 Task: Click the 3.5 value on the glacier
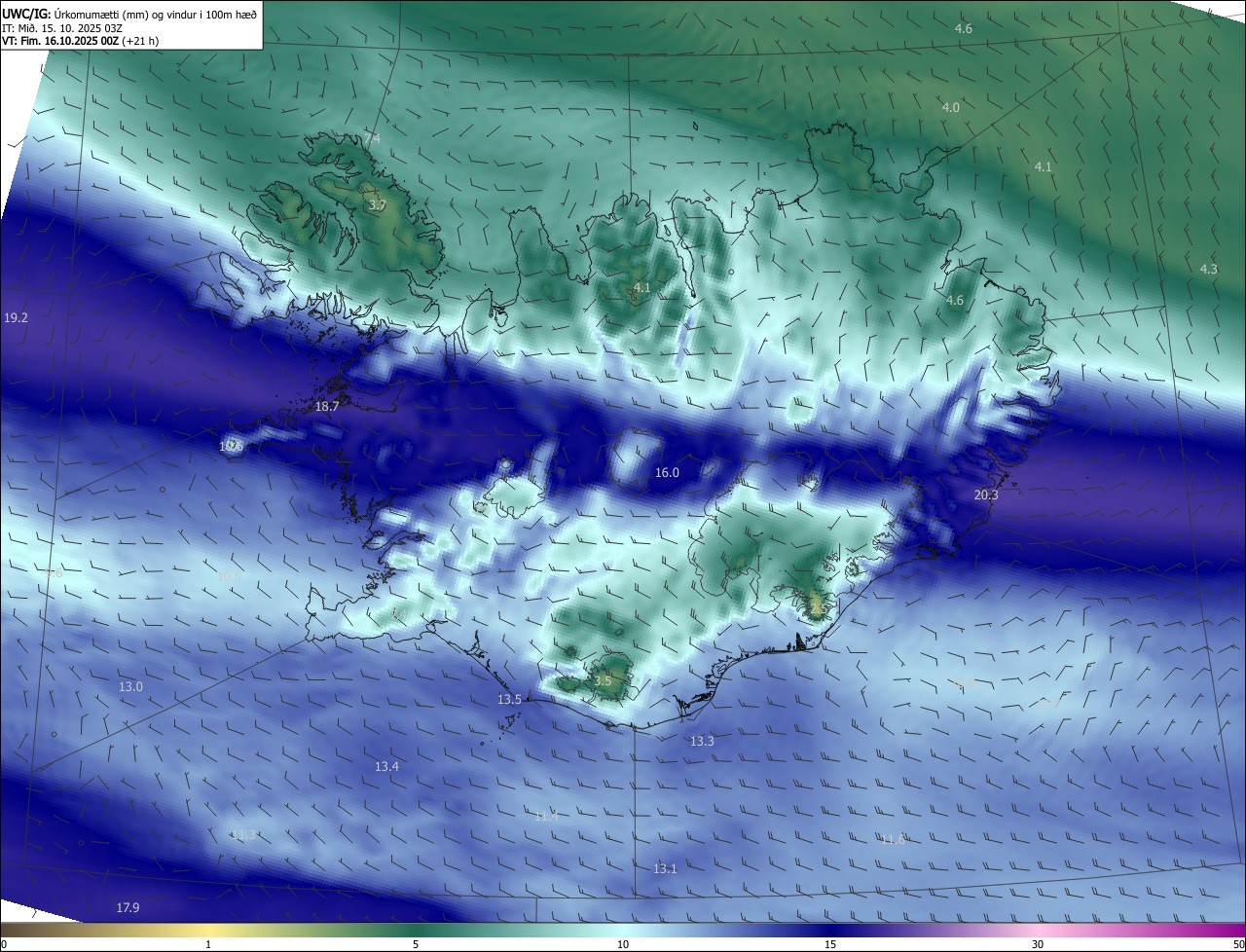603,680
